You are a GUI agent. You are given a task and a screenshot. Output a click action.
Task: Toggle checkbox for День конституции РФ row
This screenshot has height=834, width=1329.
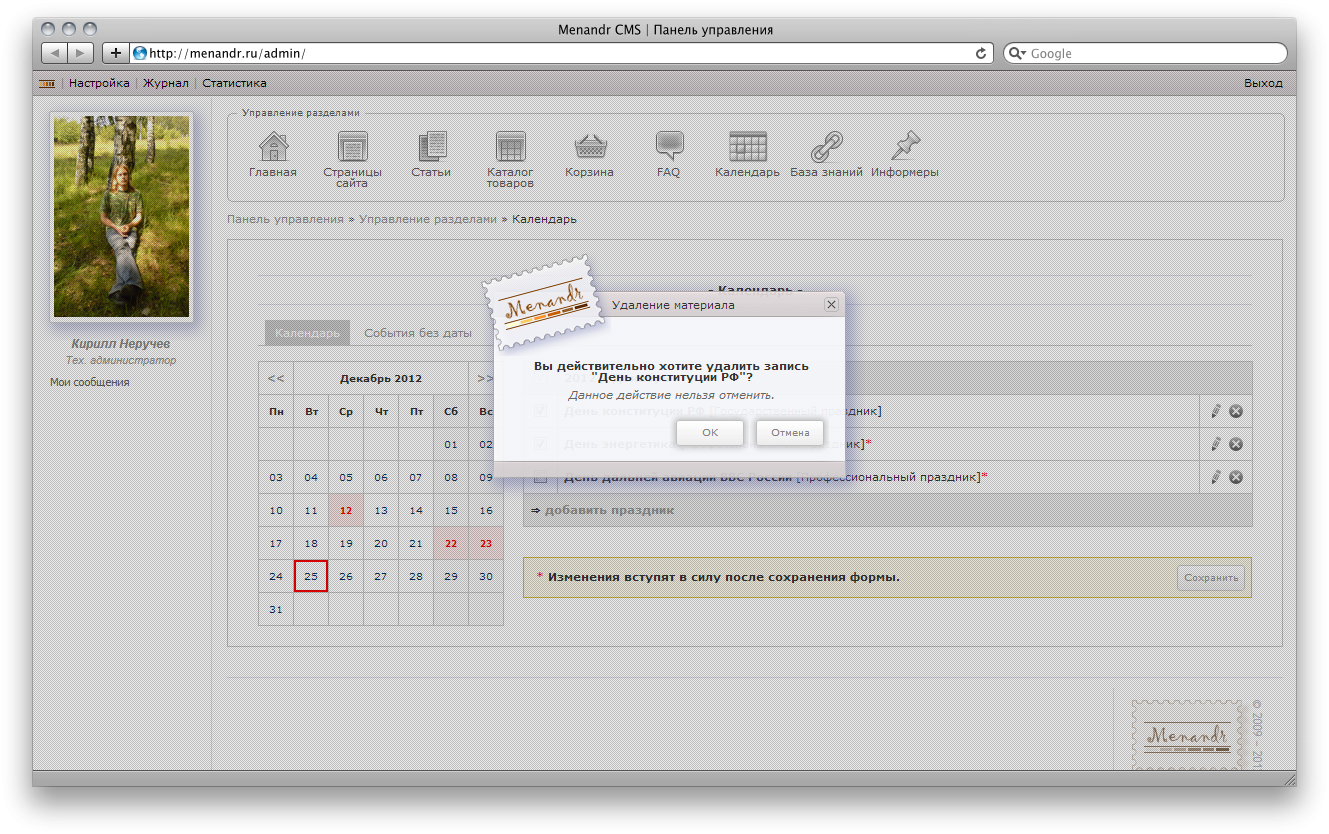[540, 411]
